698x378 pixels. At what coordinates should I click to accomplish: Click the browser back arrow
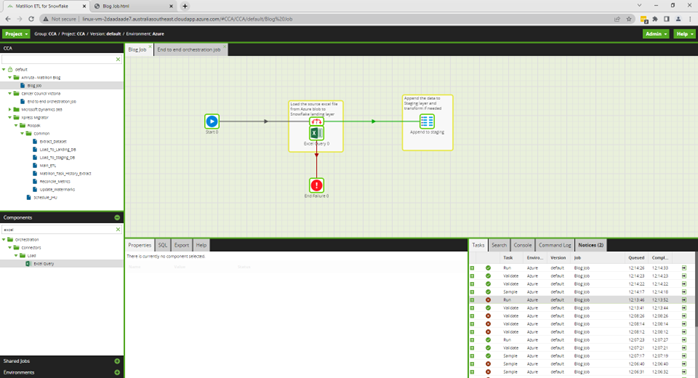click(x=8, y=19)
